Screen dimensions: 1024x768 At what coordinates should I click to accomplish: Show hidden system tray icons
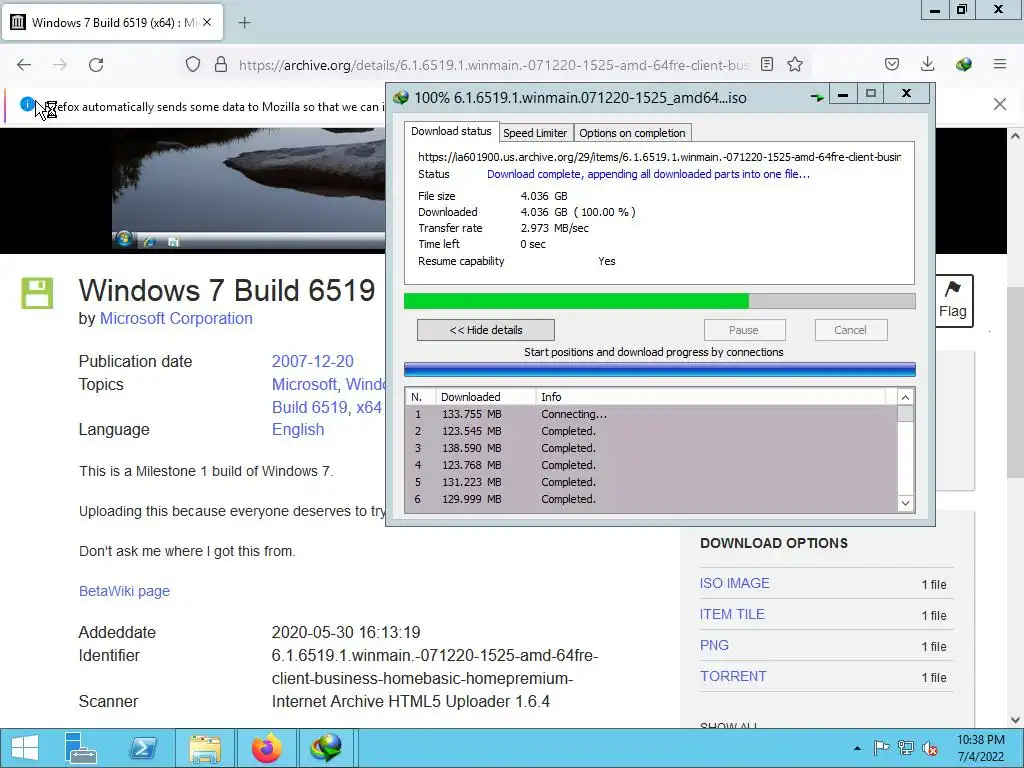pyautogui.click(x=857, y=748)
